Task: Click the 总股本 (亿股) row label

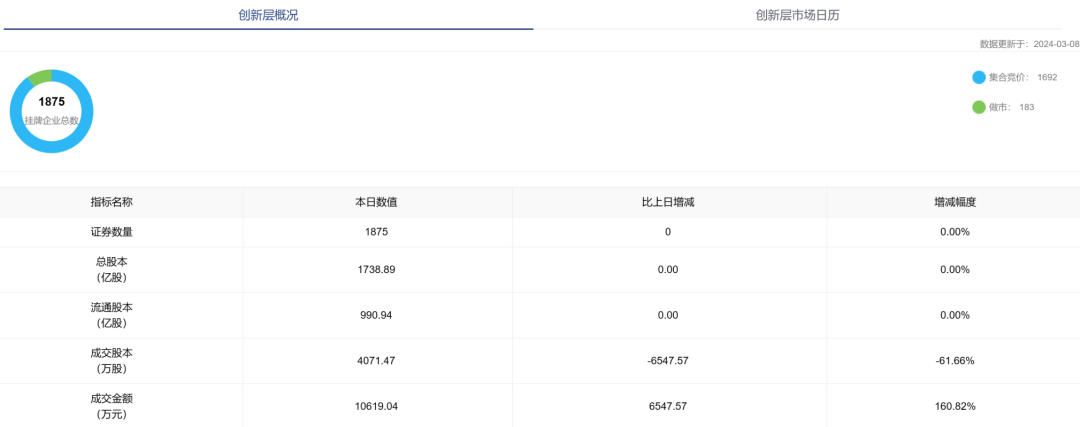Action: click(111, 270)
